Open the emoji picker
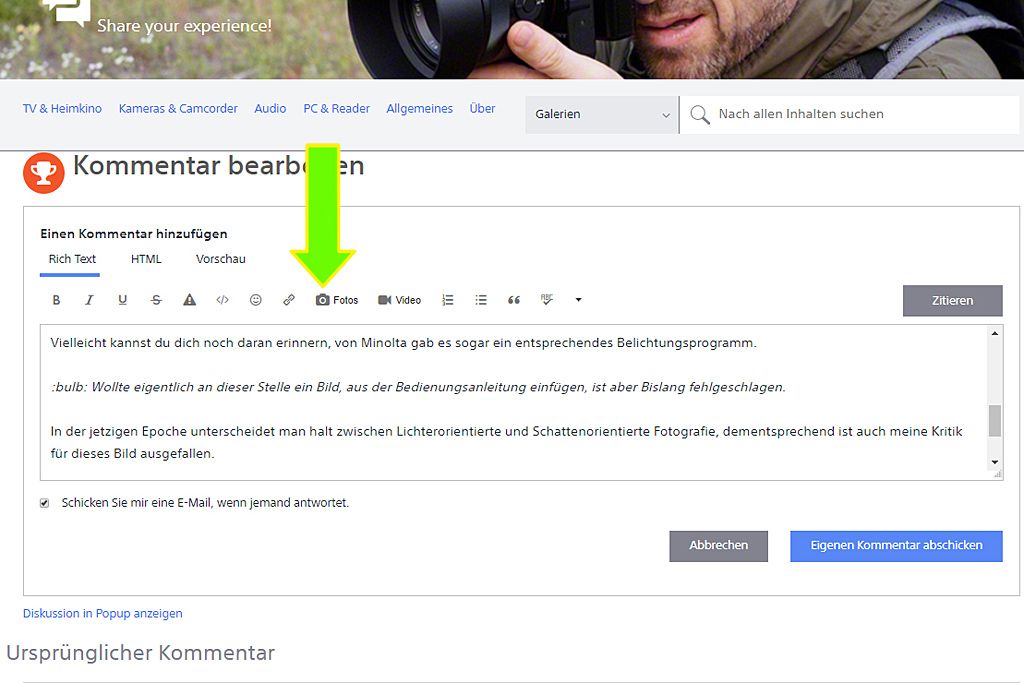1024x683 pixels. [x=256, y=299]
